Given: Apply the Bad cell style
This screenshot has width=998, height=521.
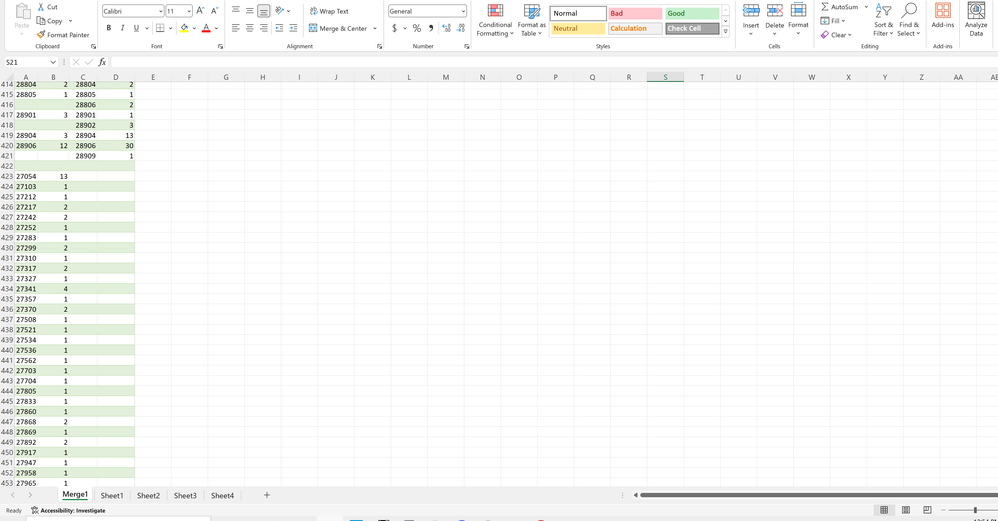Looking at the screenshot, I should click(x=635, y=13).
